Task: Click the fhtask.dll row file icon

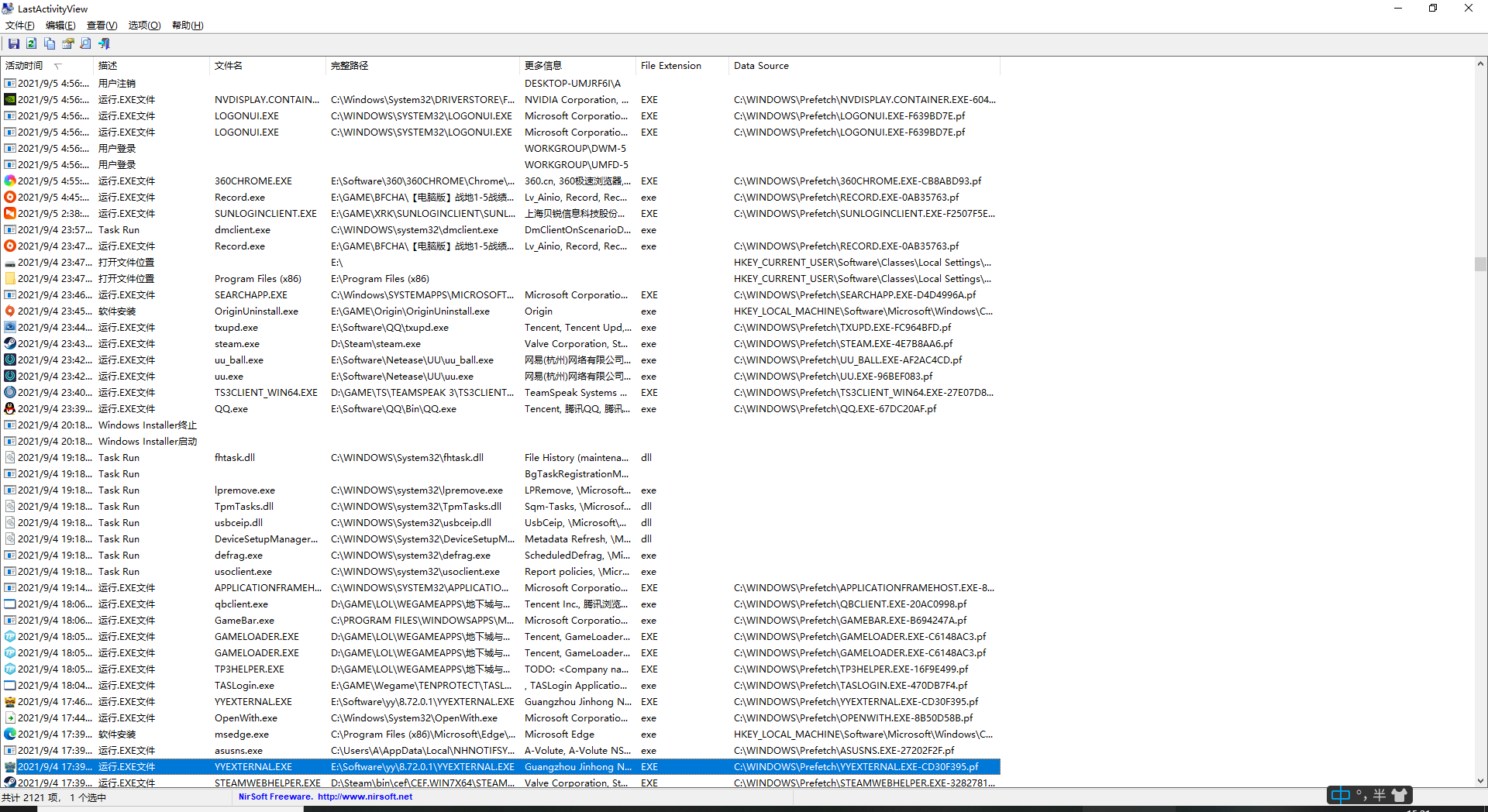Action: pyautogui.click(x=10, y=458)
